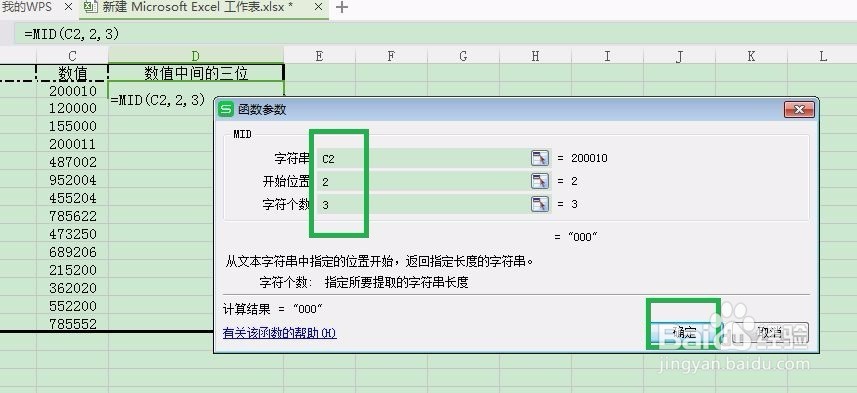Click cell containing 155000
The image size is (857, 393).
point(72,126)
